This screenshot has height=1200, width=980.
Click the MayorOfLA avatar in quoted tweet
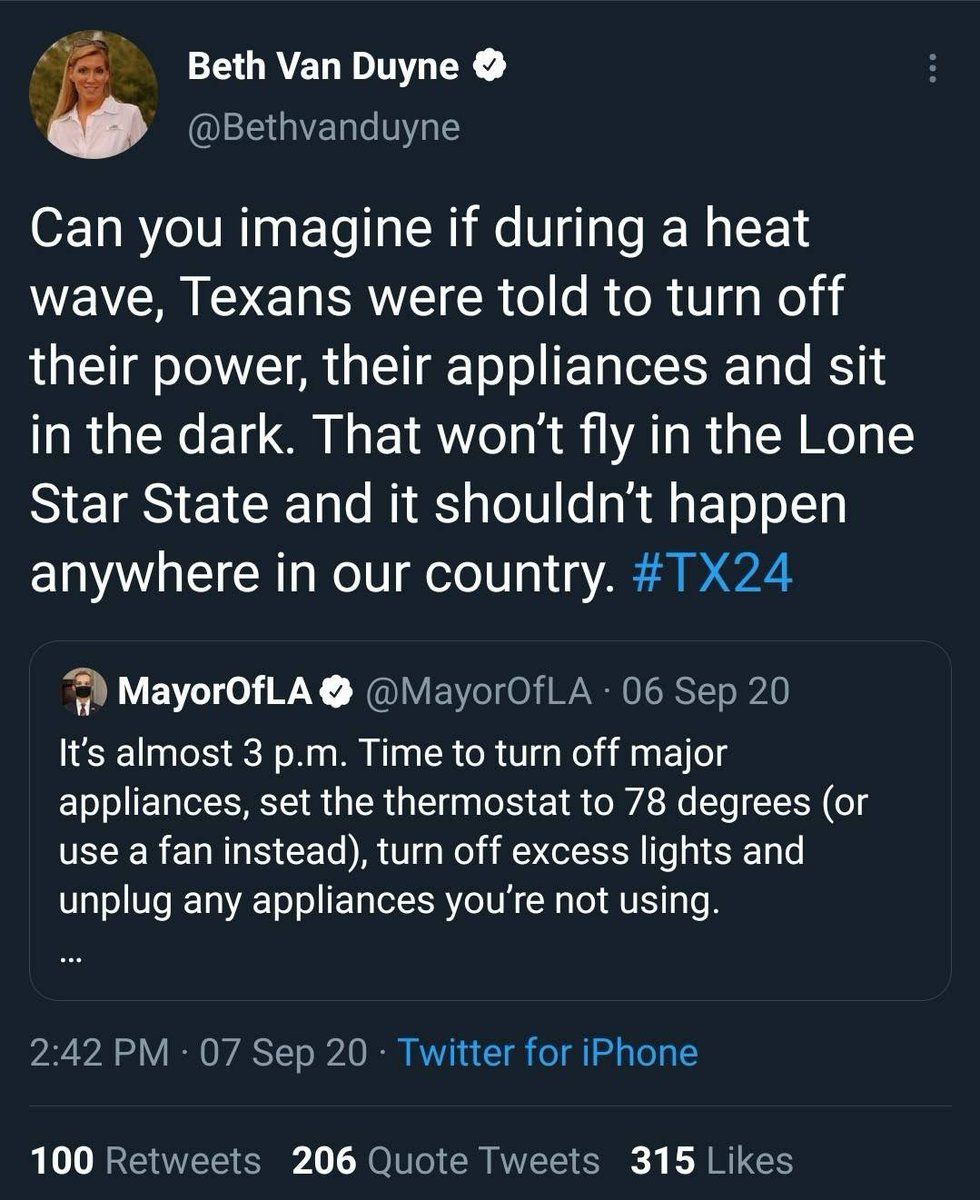(84, 692)
